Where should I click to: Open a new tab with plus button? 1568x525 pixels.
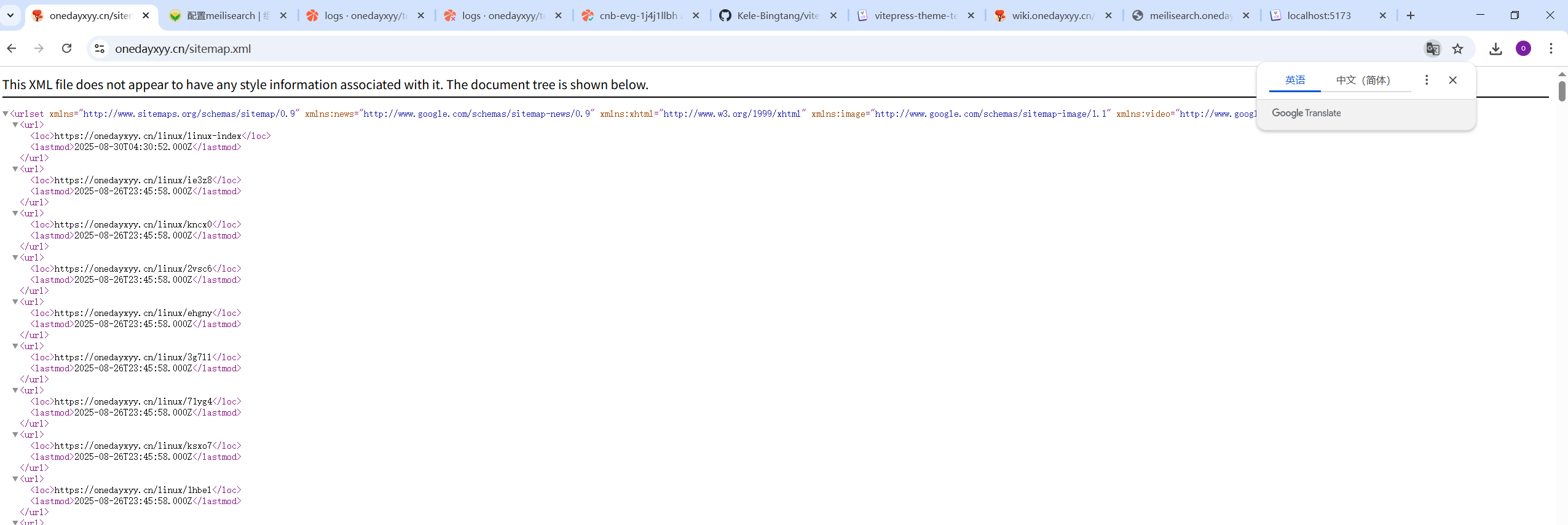coord(1411,15)
